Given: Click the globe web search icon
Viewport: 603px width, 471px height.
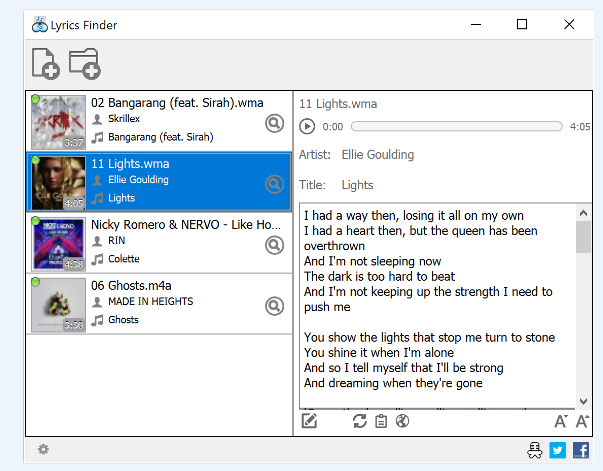Looking at the screenshot, I should pyautogui.click(x=402, y=421).
